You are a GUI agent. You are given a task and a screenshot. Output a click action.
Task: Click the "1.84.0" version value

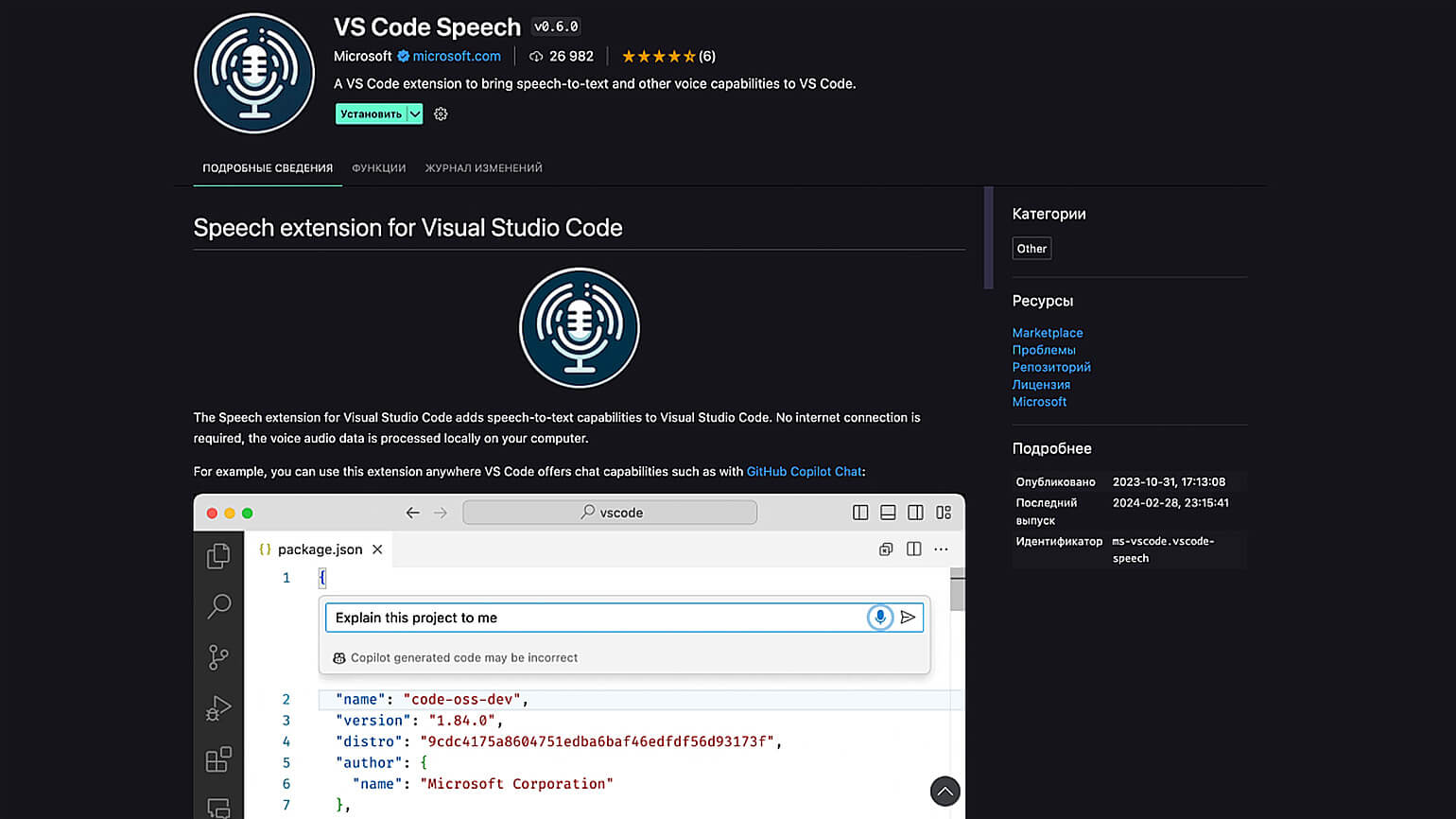click(461, 721)
